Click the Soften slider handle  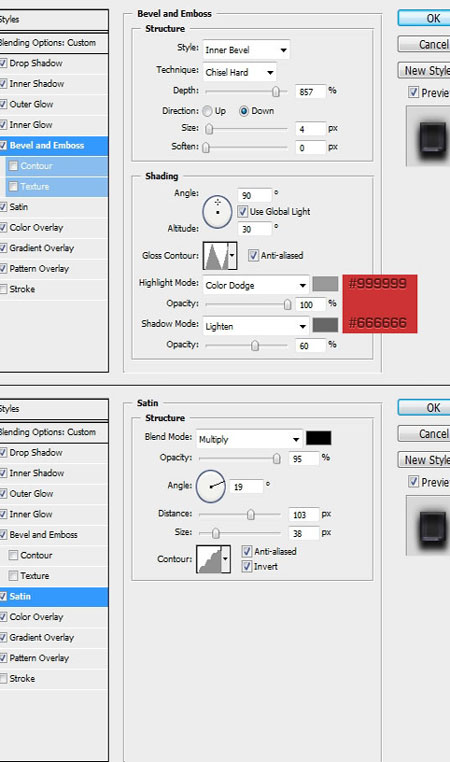tap(206, 147)
